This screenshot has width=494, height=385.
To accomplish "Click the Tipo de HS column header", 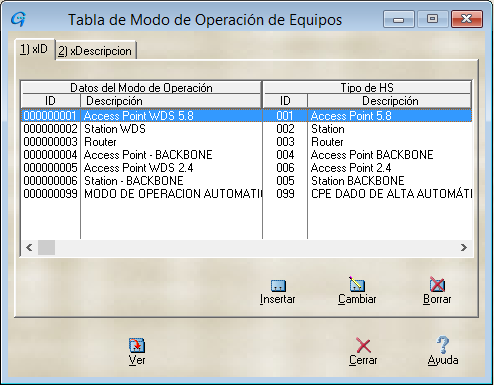I will tap(367, 88).
